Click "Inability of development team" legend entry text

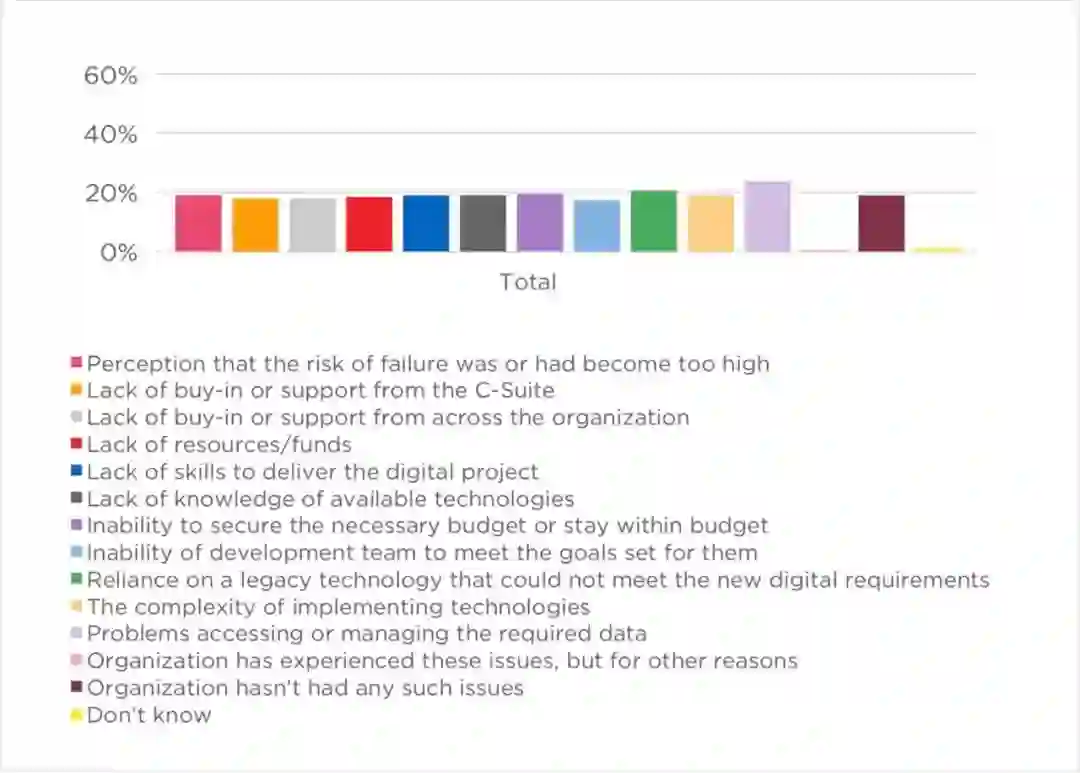(422, 552)
